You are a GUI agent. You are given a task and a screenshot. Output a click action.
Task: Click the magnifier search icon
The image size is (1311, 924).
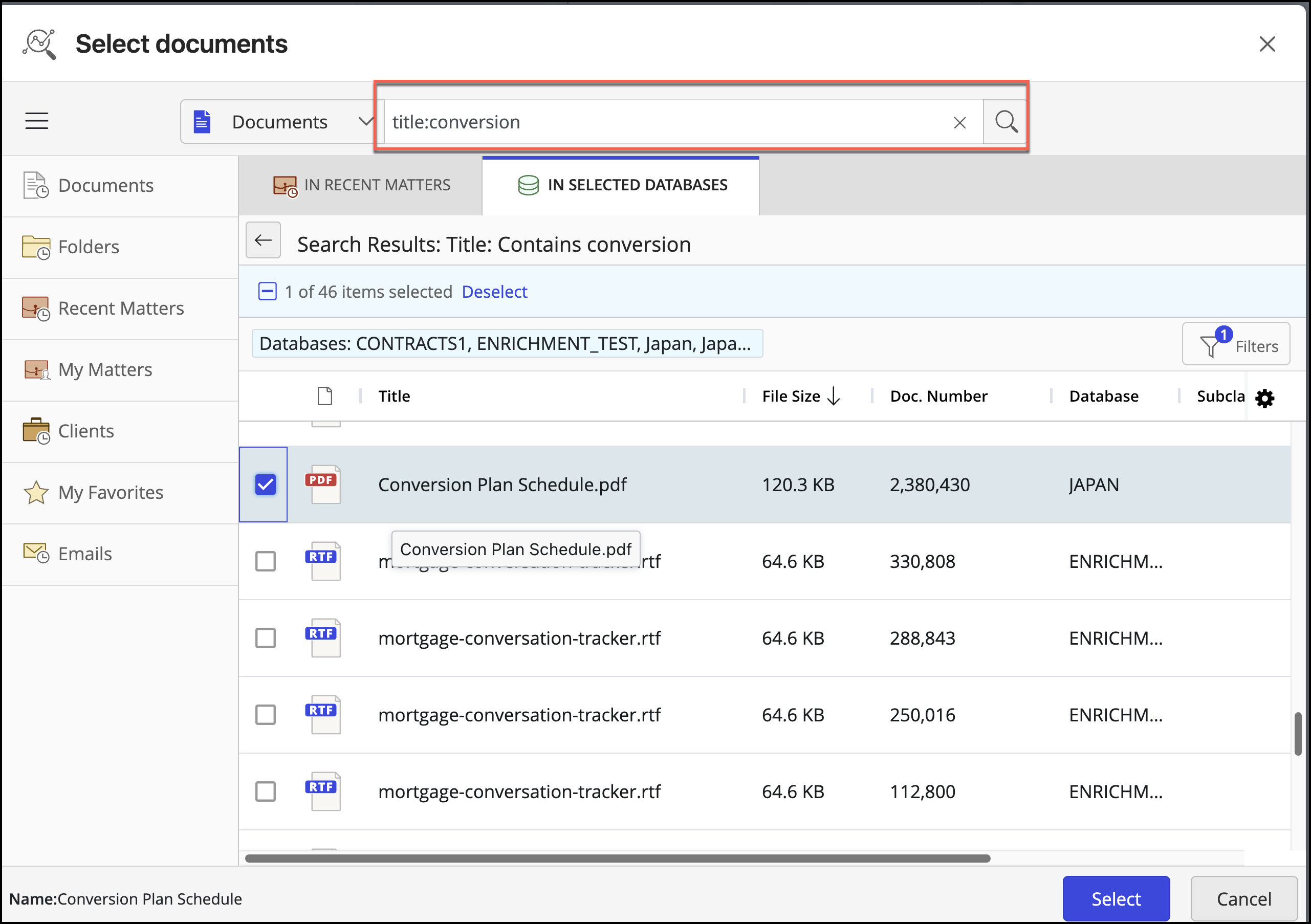pos(1005,122)
